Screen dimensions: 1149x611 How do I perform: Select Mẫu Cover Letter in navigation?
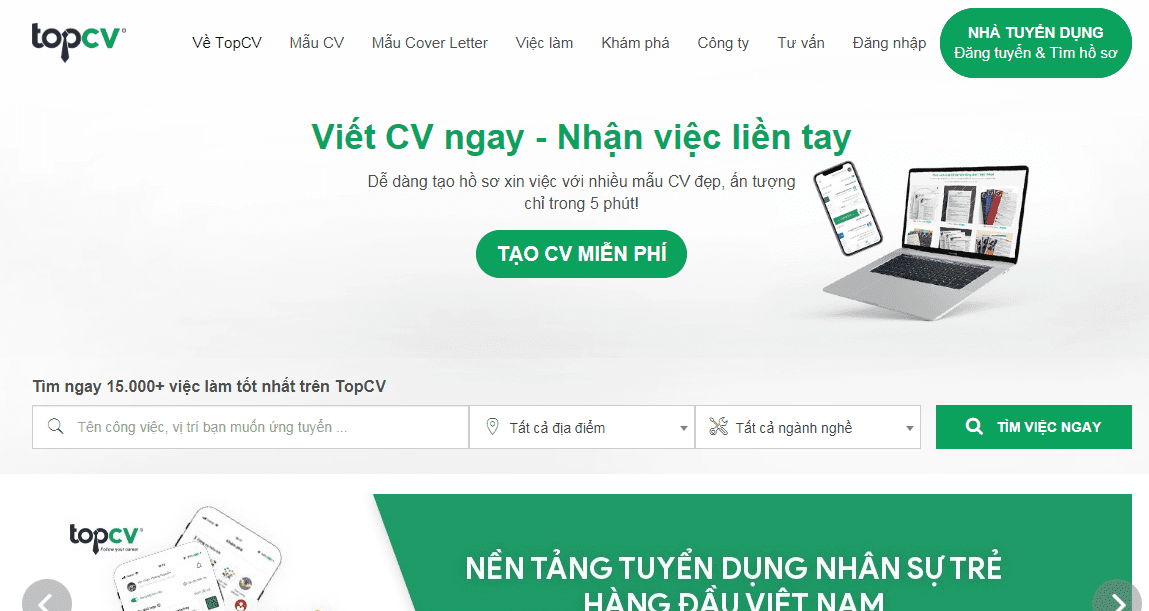coord(429,43)
